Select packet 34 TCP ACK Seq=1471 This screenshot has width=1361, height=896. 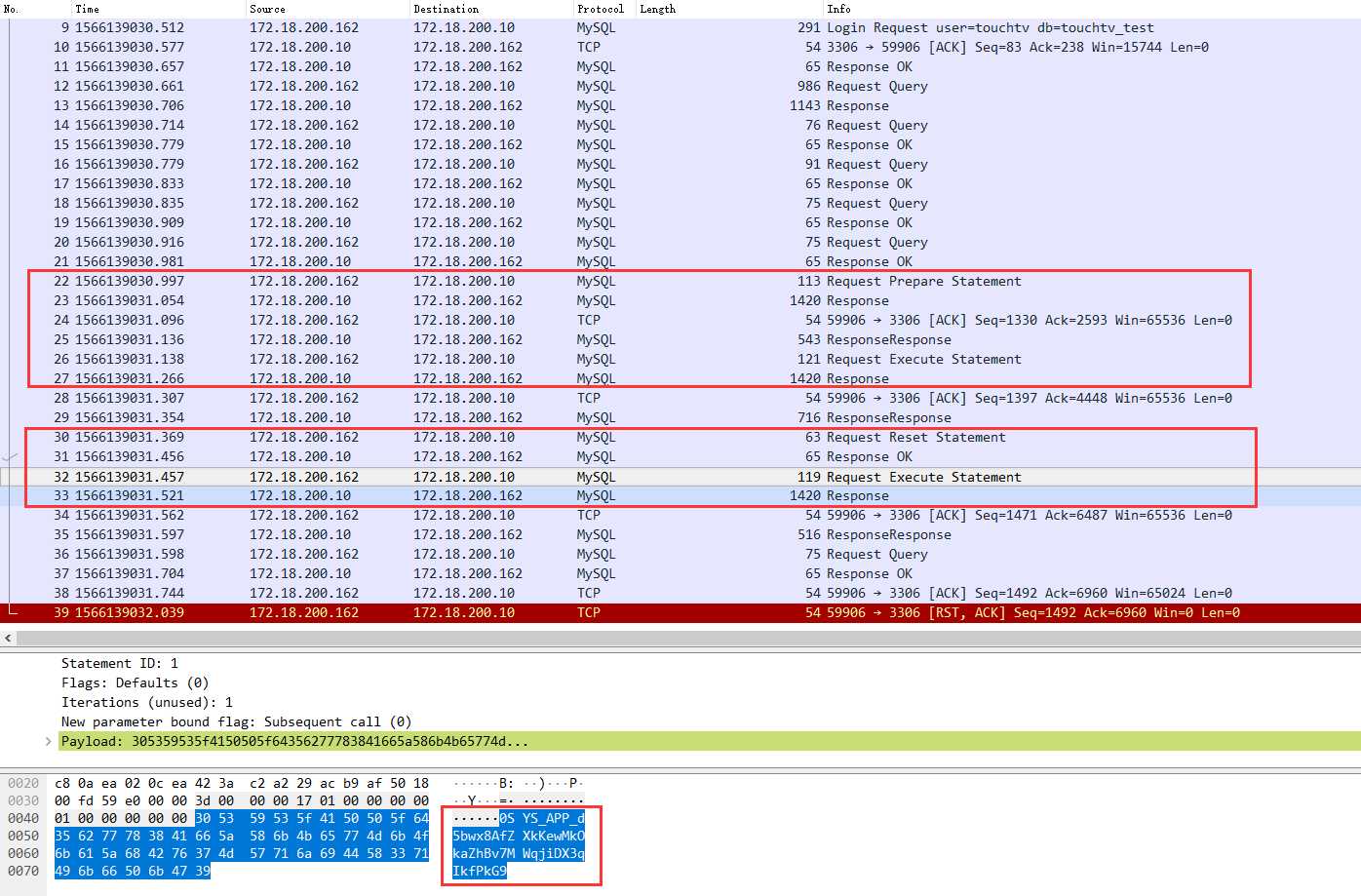point(680,515)
